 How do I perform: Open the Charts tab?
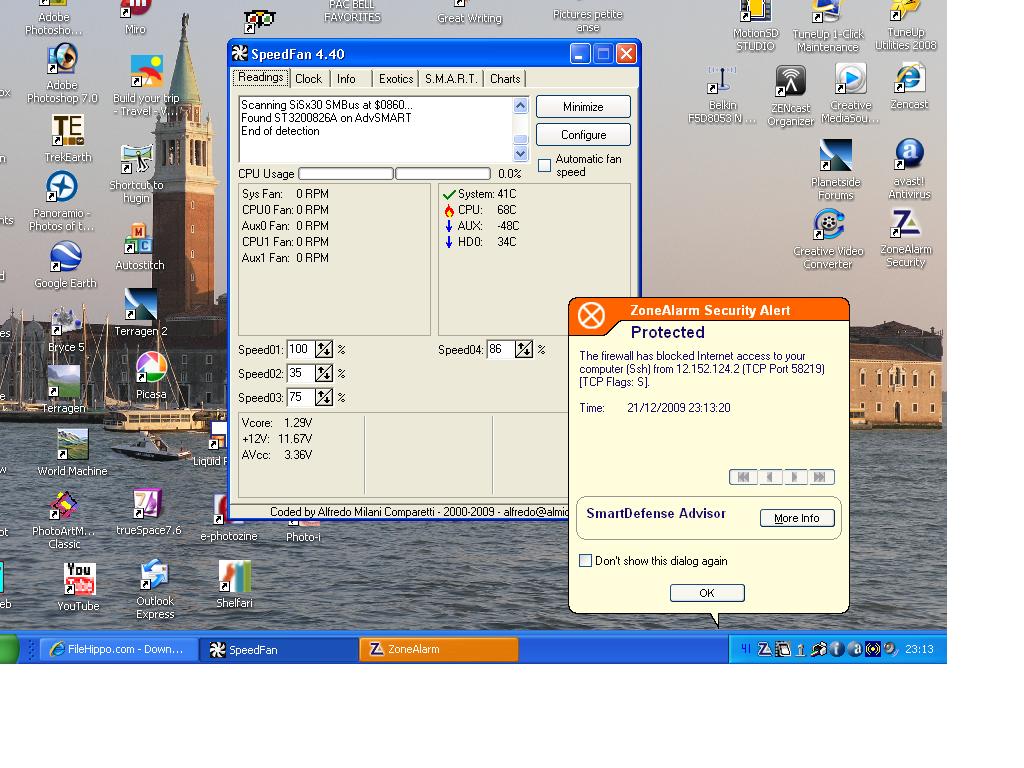[505, 79]
